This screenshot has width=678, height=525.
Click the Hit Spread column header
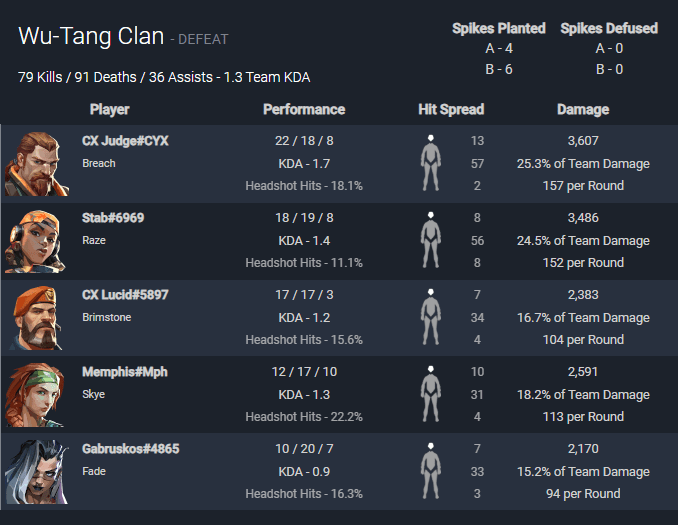click(x=451, y=109)
